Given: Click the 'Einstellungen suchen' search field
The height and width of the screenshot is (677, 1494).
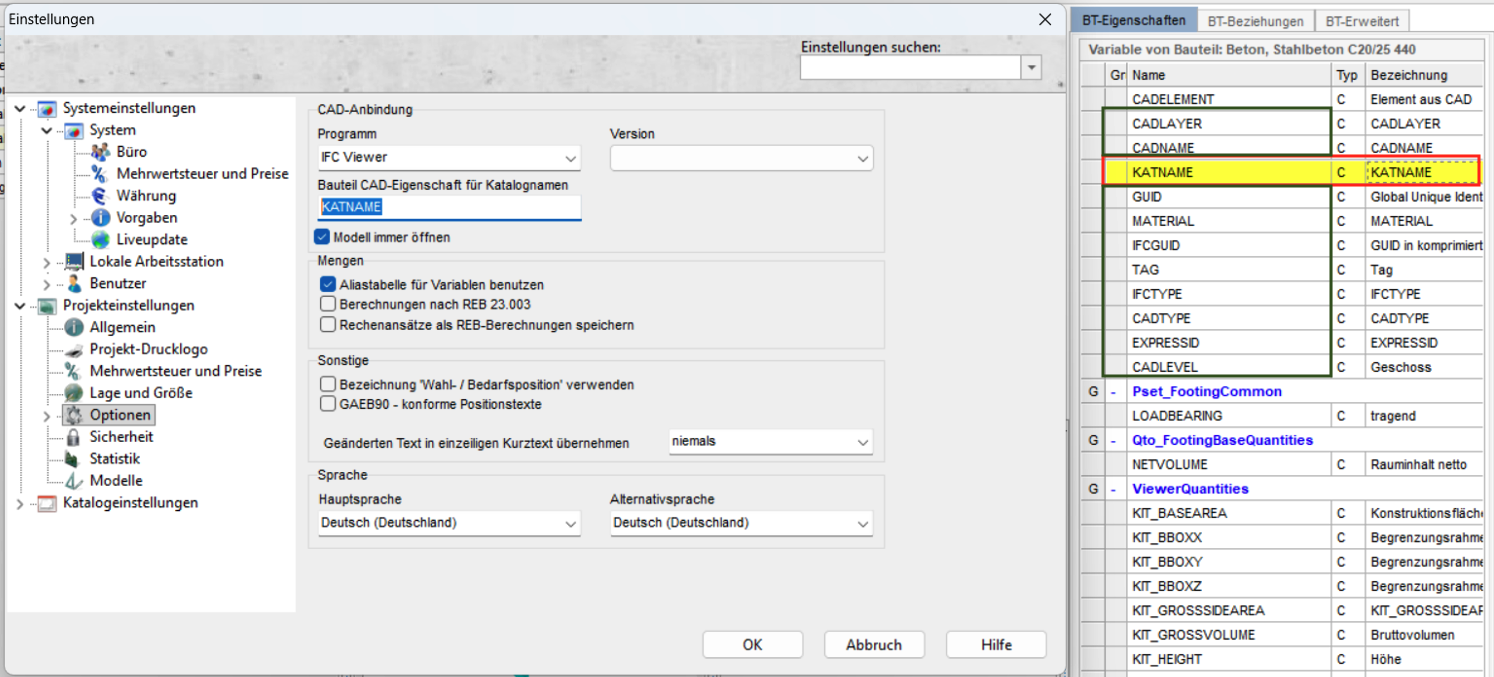Looking at the screenshot, I should (909, 67).
